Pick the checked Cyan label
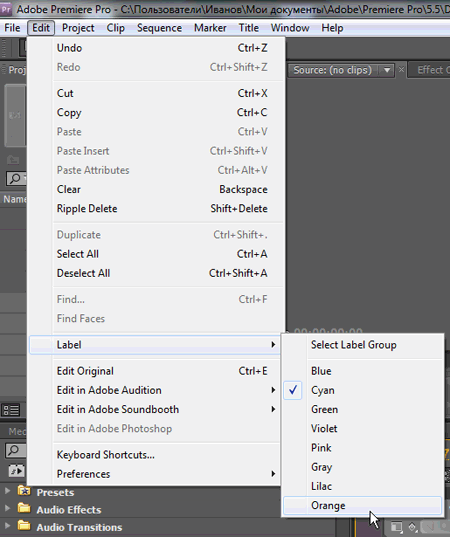The width and height of the screenshot is (450, 537). tap(363, 390)
